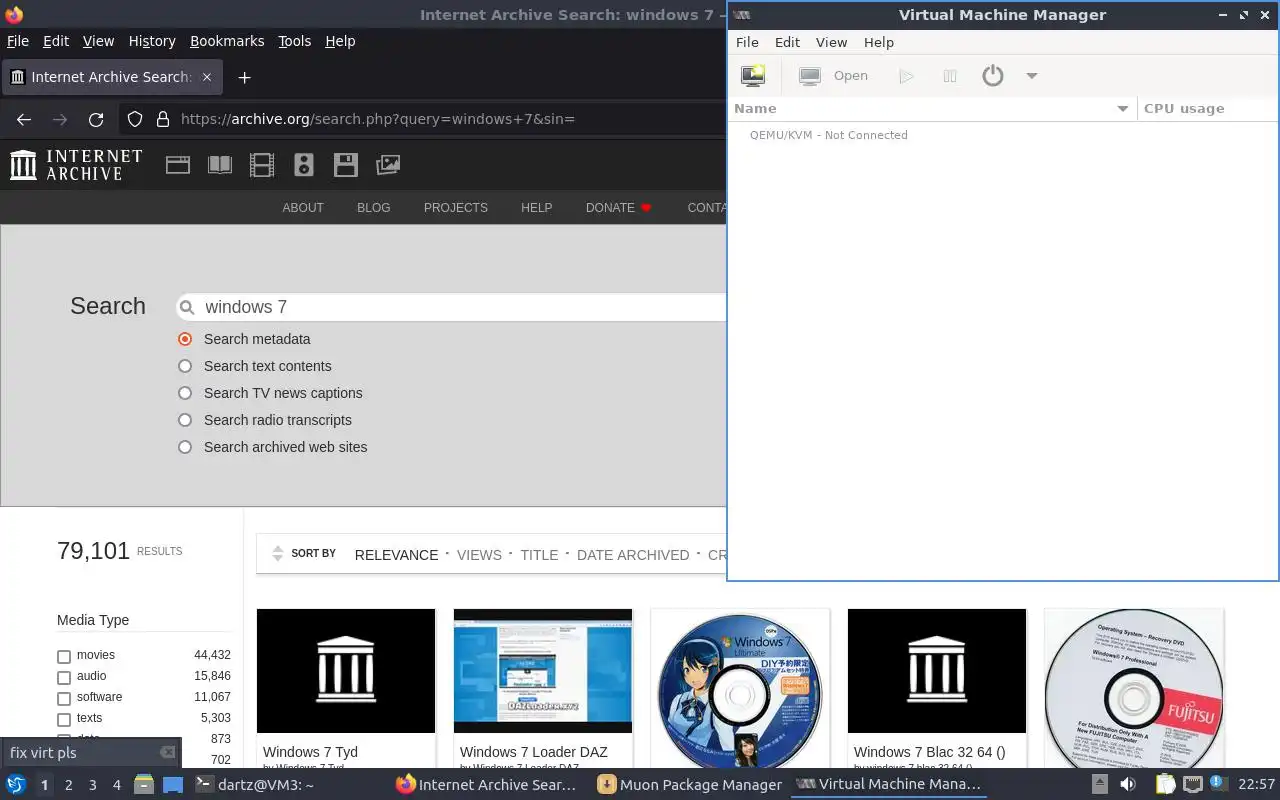Click the file manager icon in taskbar
Screen dimensions: 1280x800
tap(144, 785)
